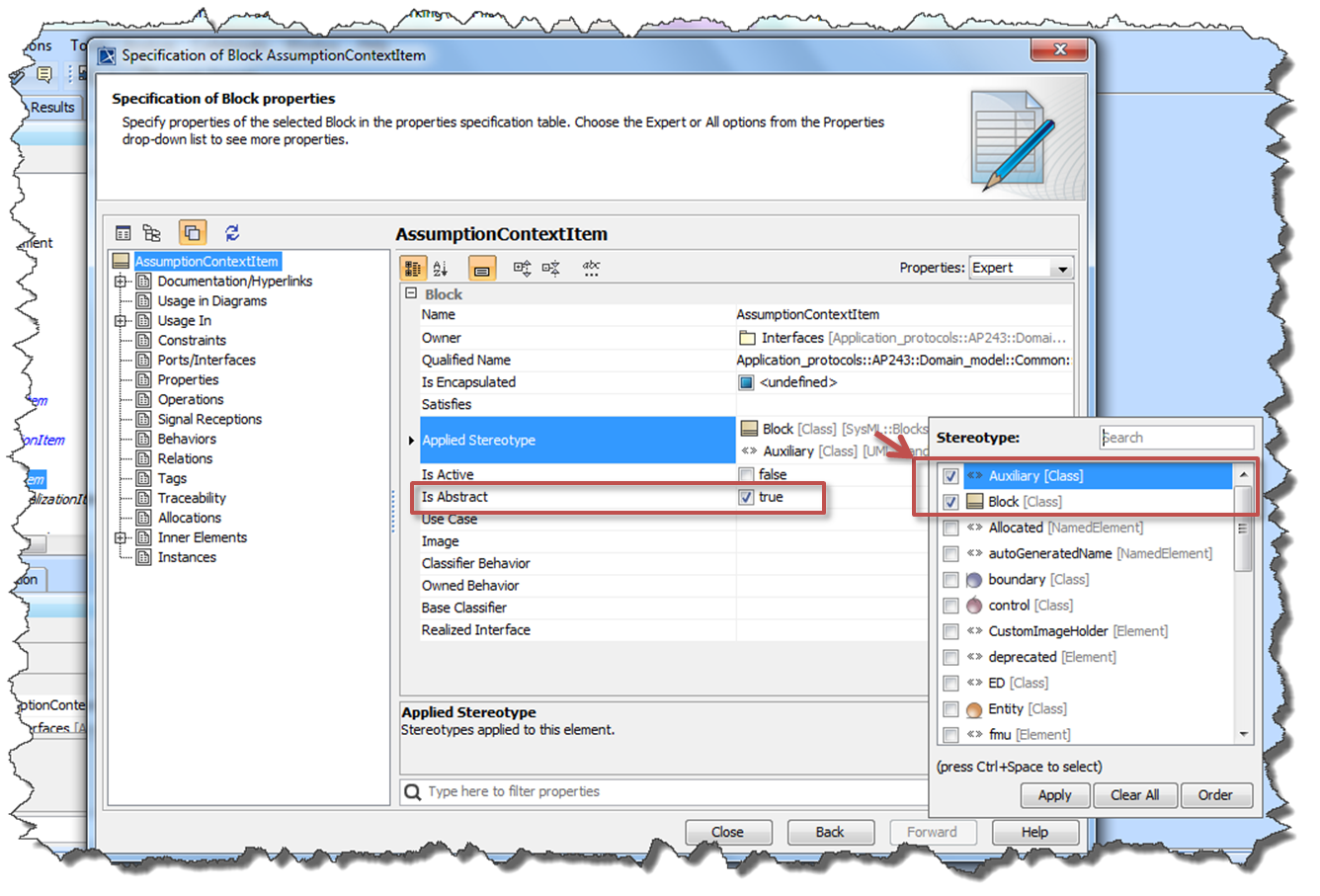Uncheck the Auxiliary [Class] stereotype checkbox
The height and width of the screenshot is (896, 1320).
[x=950, y=476]
